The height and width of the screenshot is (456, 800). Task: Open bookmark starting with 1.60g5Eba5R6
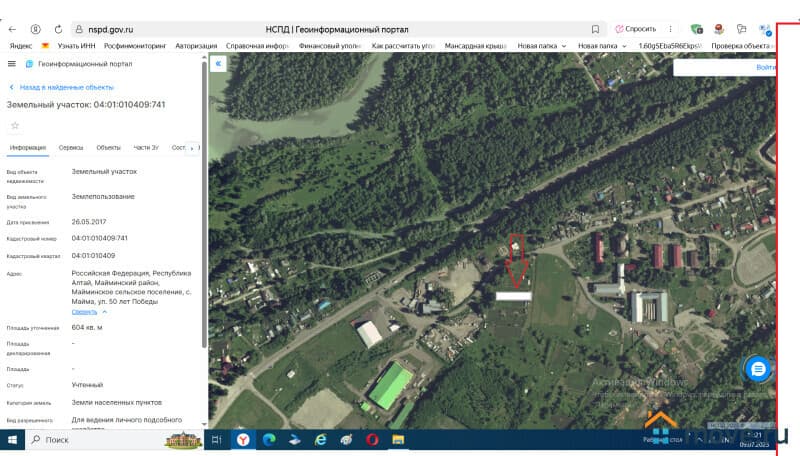tap(670, 46)
